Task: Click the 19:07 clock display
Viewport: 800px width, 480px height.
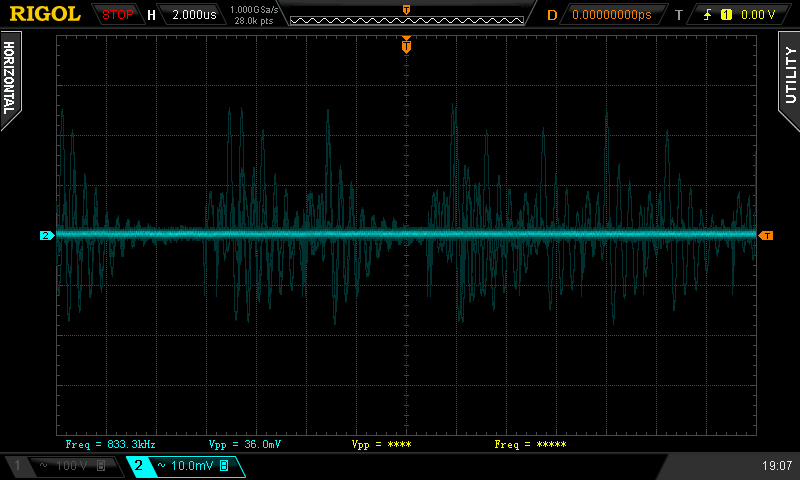Action: 775,466
